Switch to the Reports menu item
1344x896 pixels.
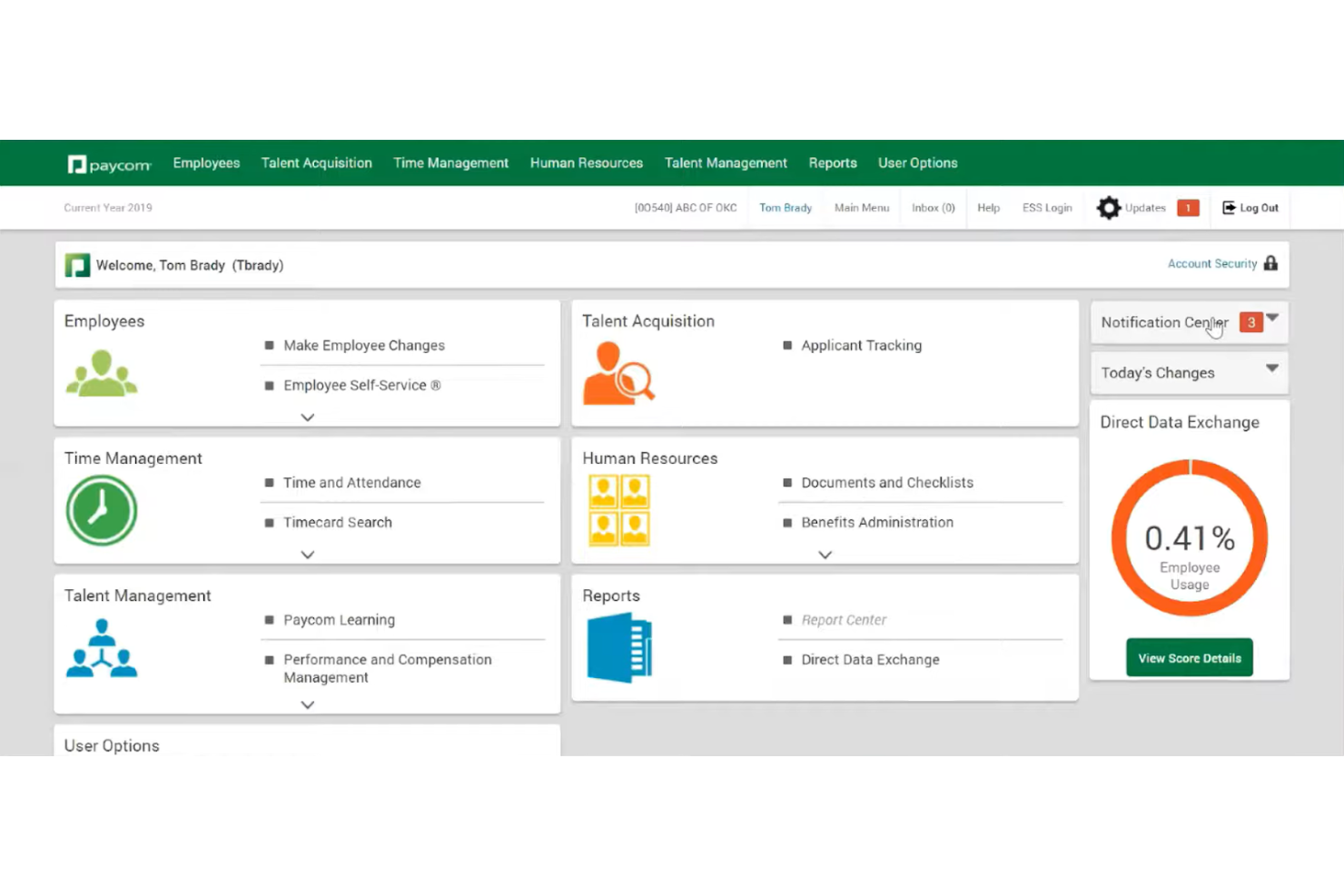832,162
